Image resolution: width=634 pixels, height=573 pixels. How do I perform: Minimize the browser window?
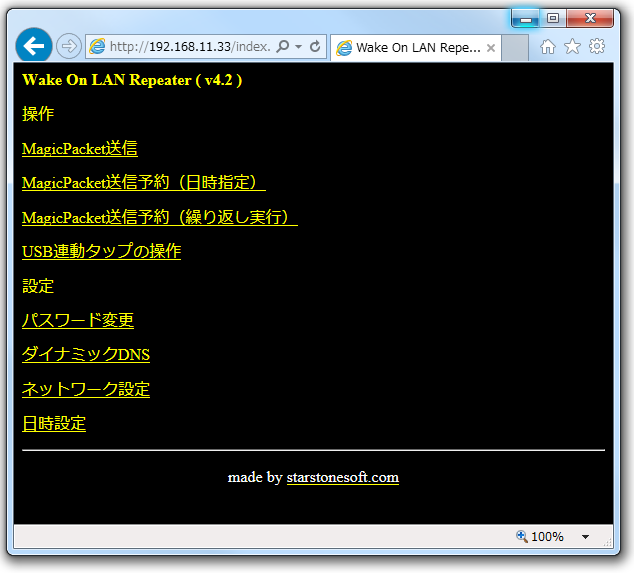pos(525,18)
